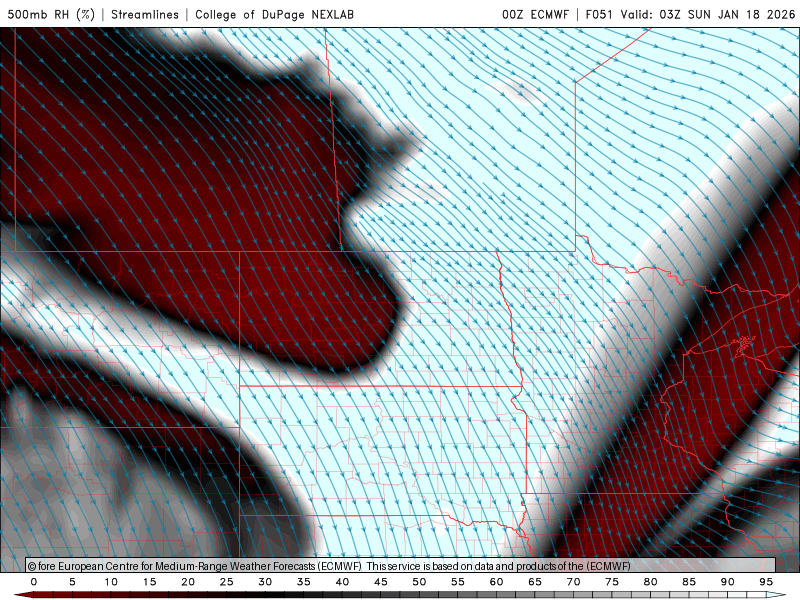Click the "Streamlines" label in header
Image resolution: width=800 pixels, height=600 pixels.
coord(145,14)
